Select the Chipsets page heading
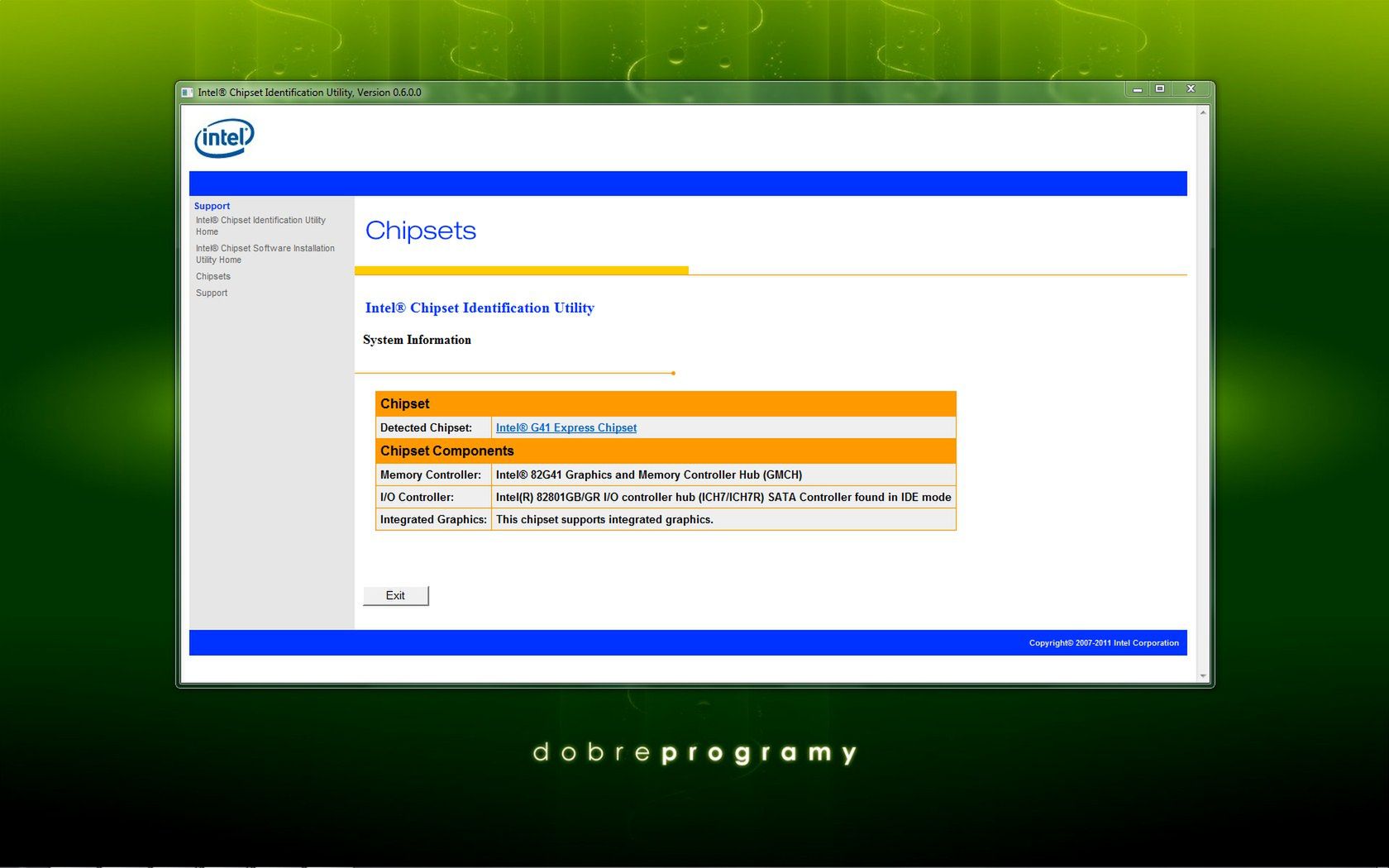 [x=421, y=231]
